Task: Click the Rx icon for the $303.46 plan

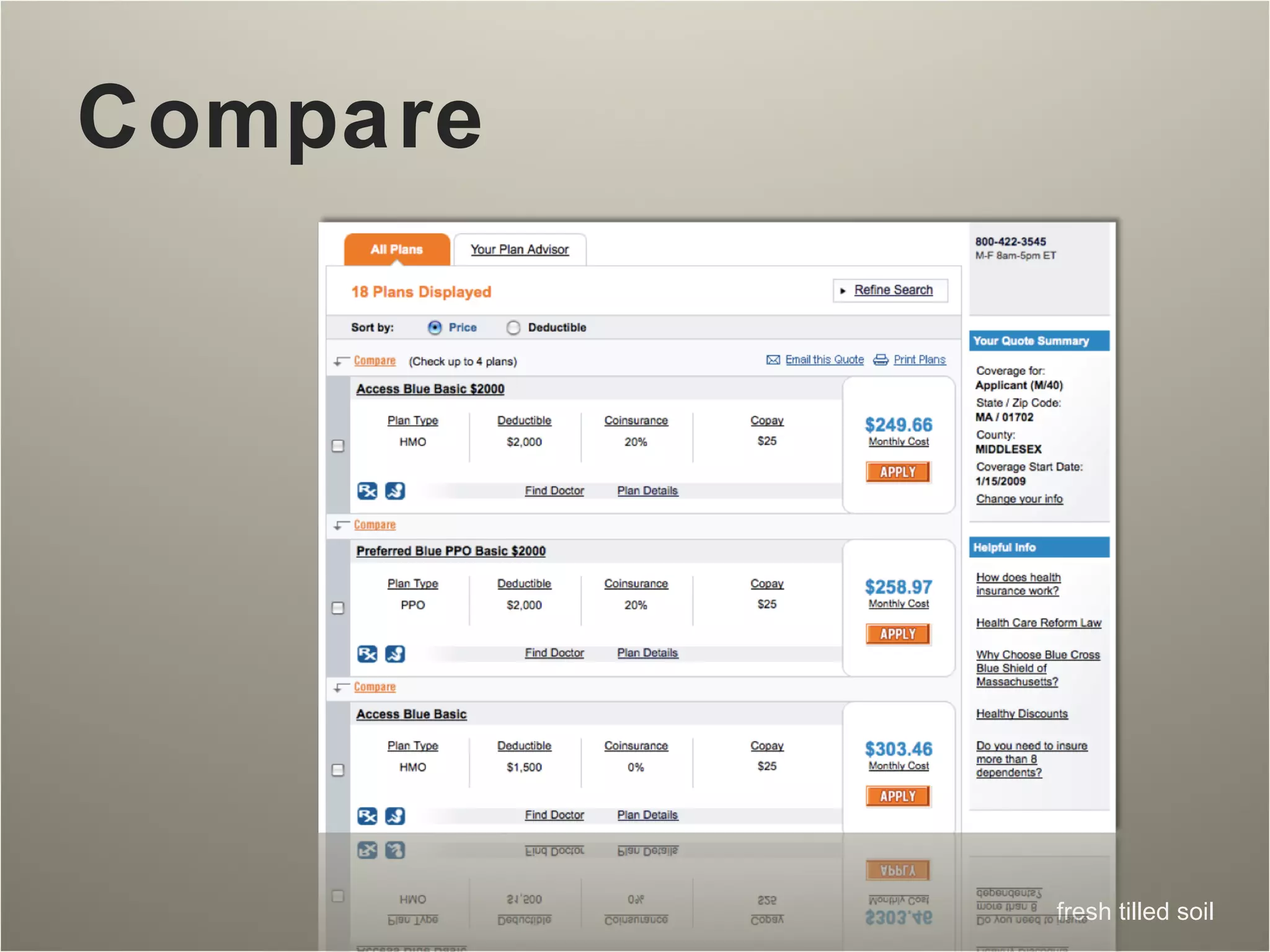Action: click(x=368, y=816)
